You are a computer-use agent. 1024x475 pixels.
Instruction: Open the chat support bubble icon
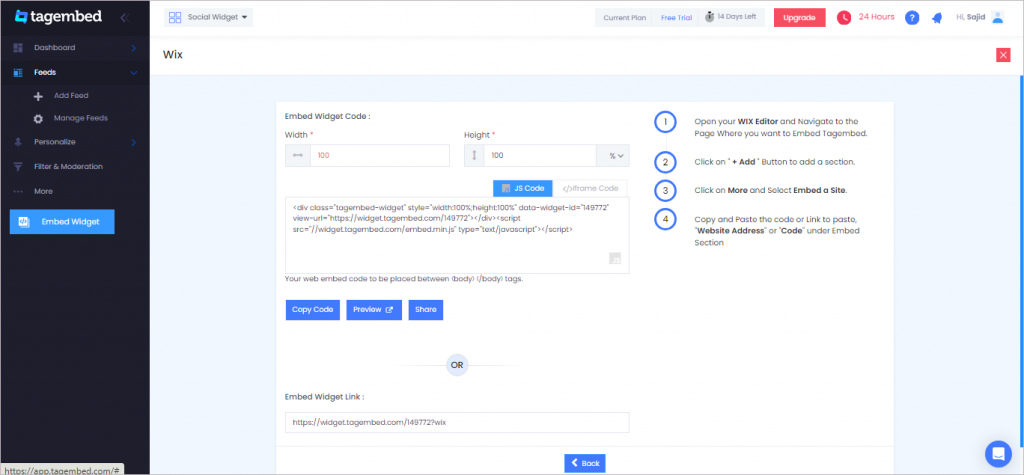[998, 453]
